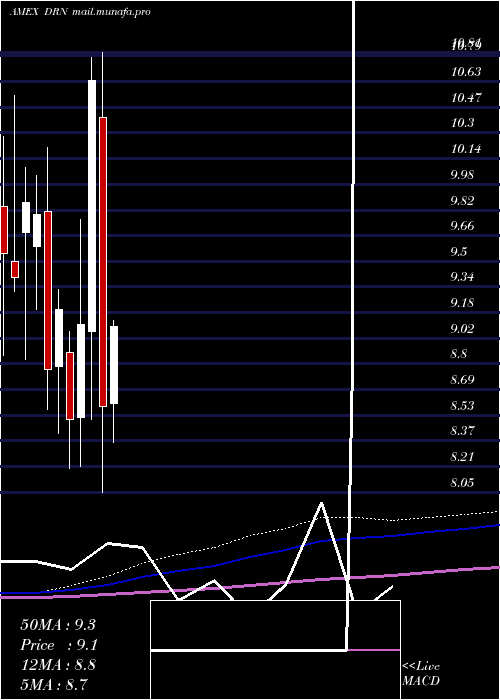The height and width of the screenshot is (700, 500).
Task: Select the 9.5 price axis label
Action: click(x=458, y=251)
